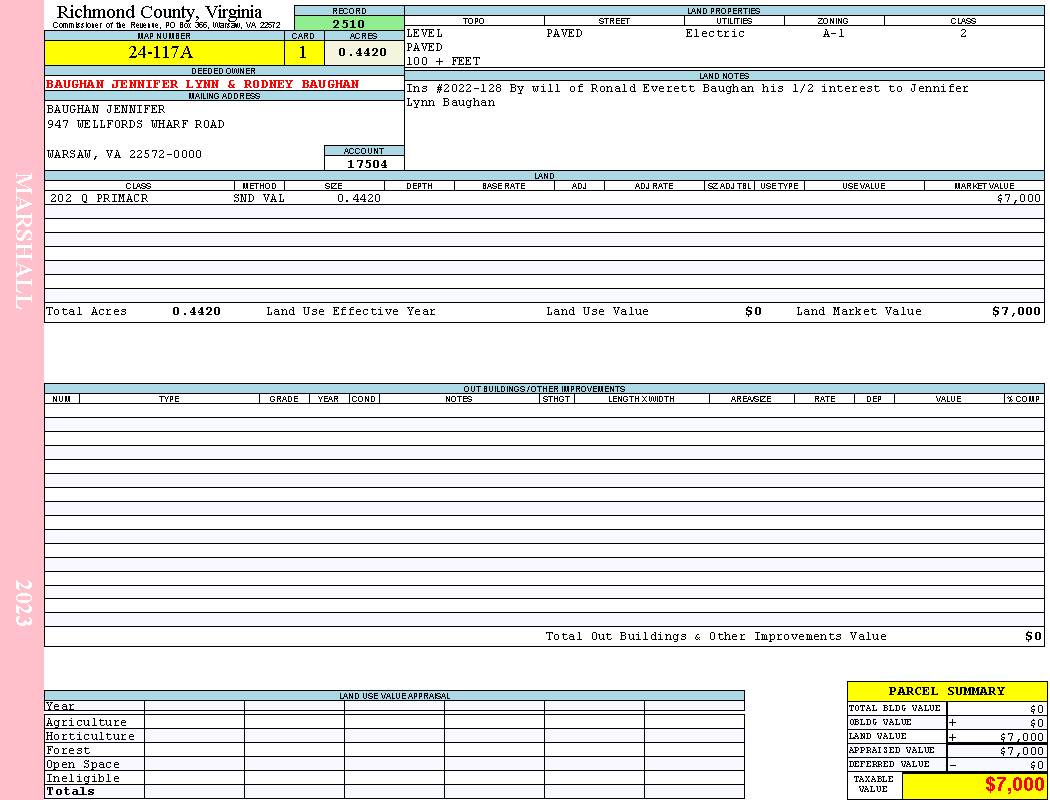
Task: Select map number 24-117A
Action: (161, 53)
